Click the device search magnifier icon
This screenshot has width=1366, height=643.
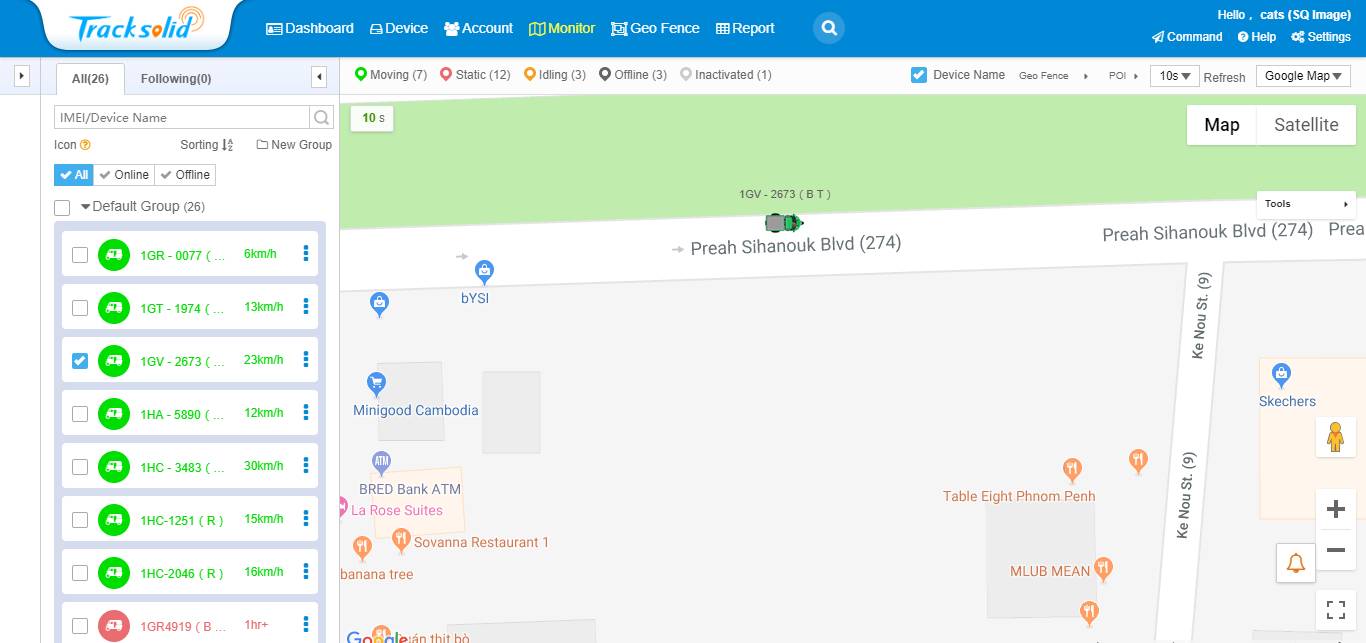[x=322, y=117]
